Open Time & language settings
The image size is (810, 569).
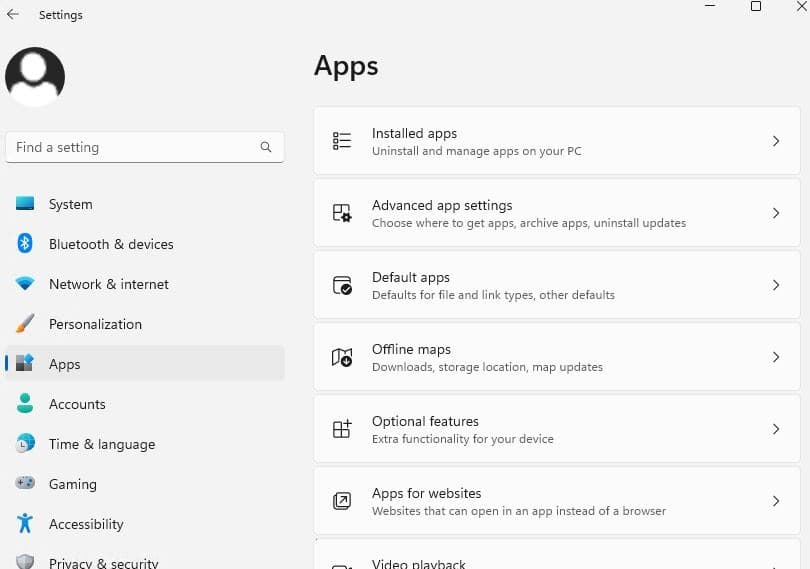click(x=101, y=444)
